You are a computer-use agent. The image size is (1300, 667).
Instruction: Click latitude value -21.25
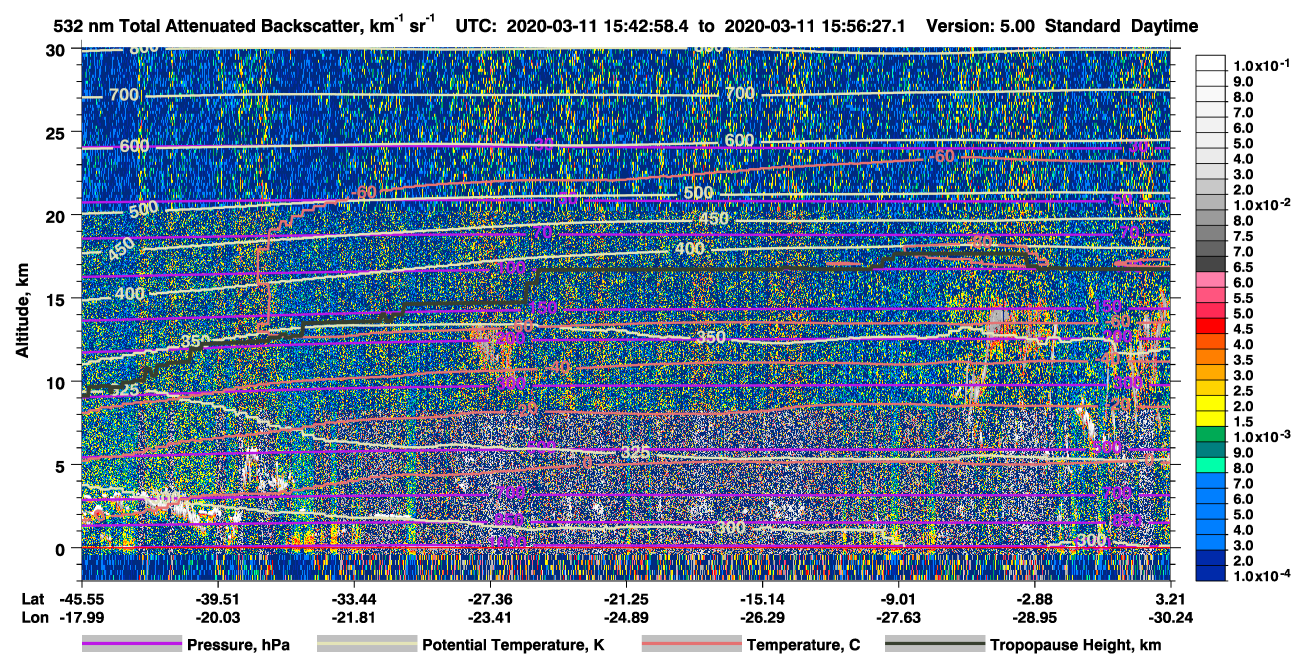pos(626,598)
